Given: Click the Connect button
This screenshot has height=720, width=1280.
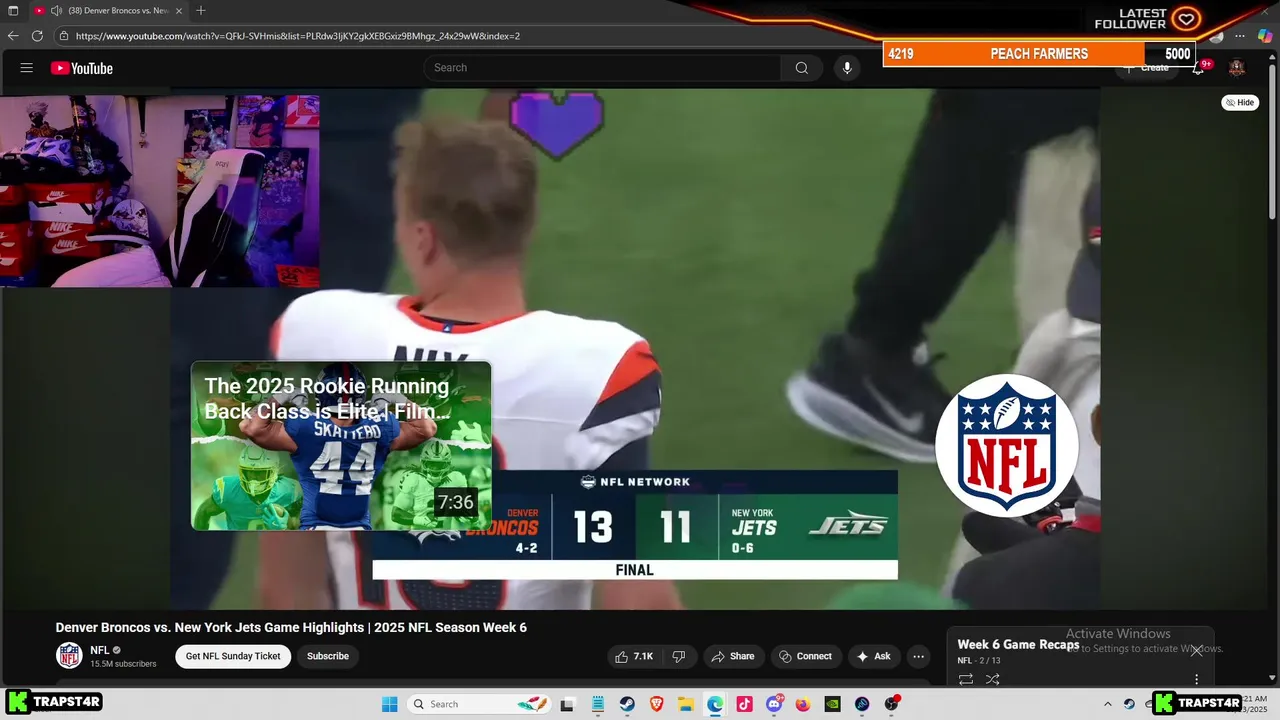Looking at the screenshot, I should [806, 656].
